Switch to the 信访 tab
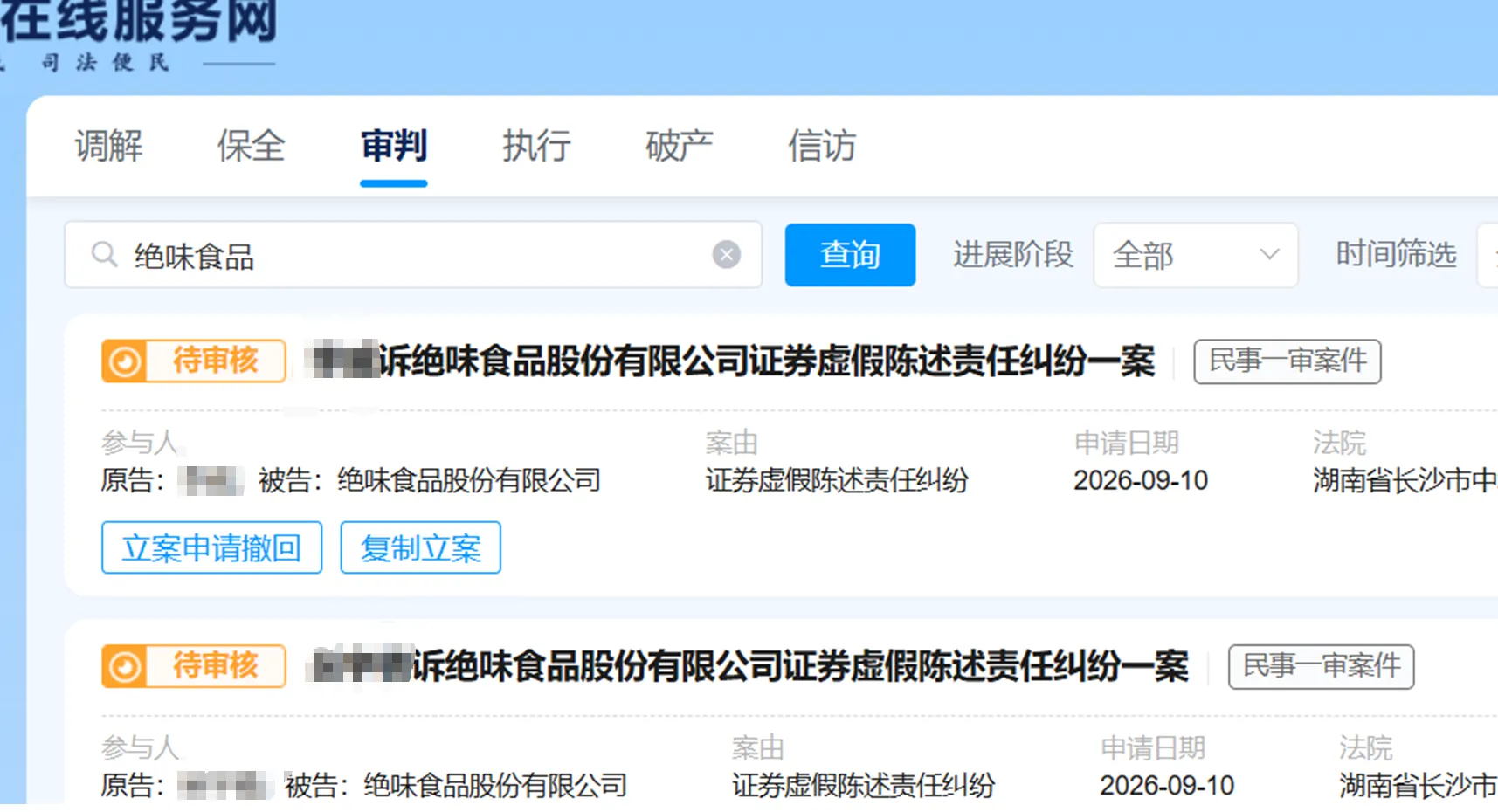This screenshot has height=812, width=1498. [821, 146]
